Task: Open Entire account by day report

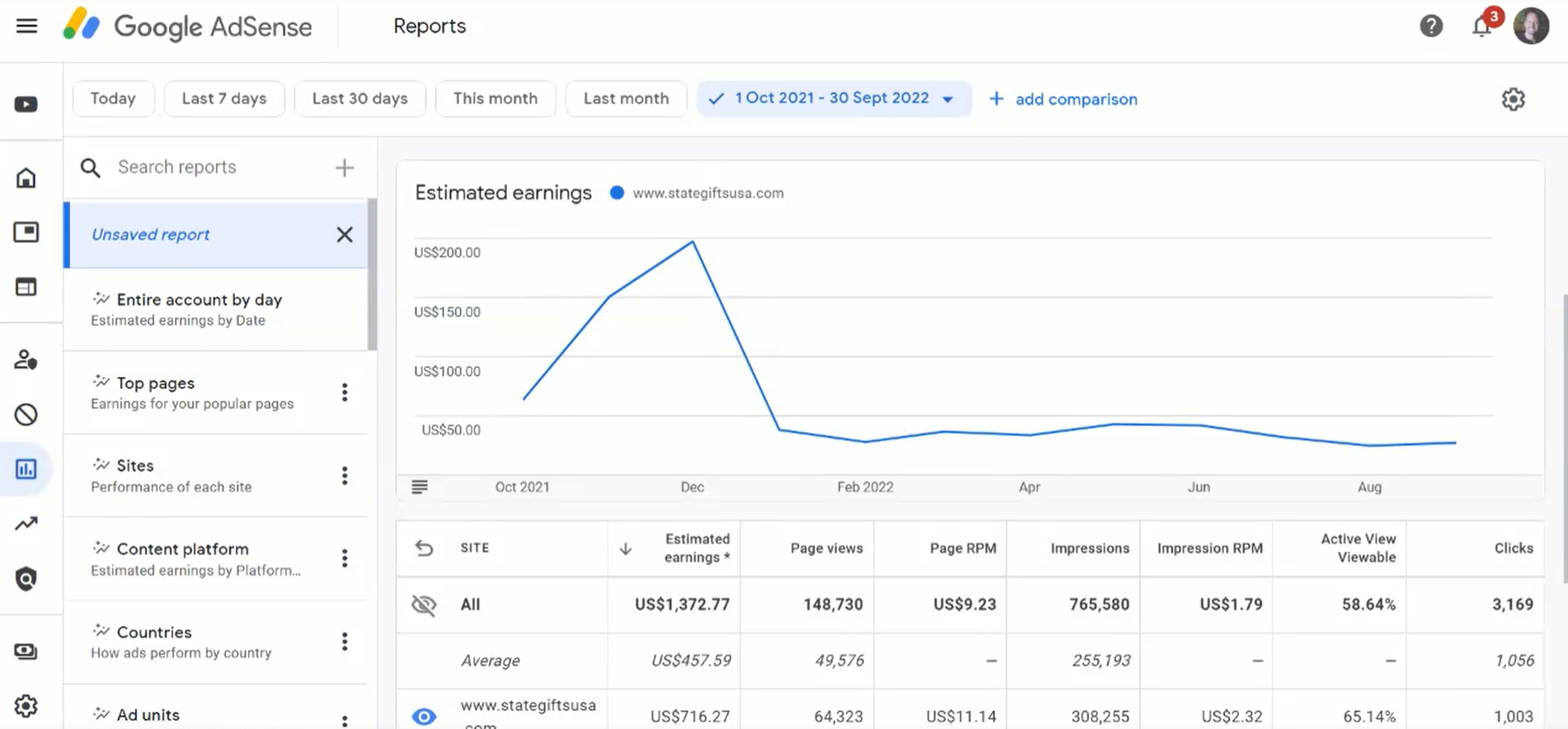Action: coord(216,309)
